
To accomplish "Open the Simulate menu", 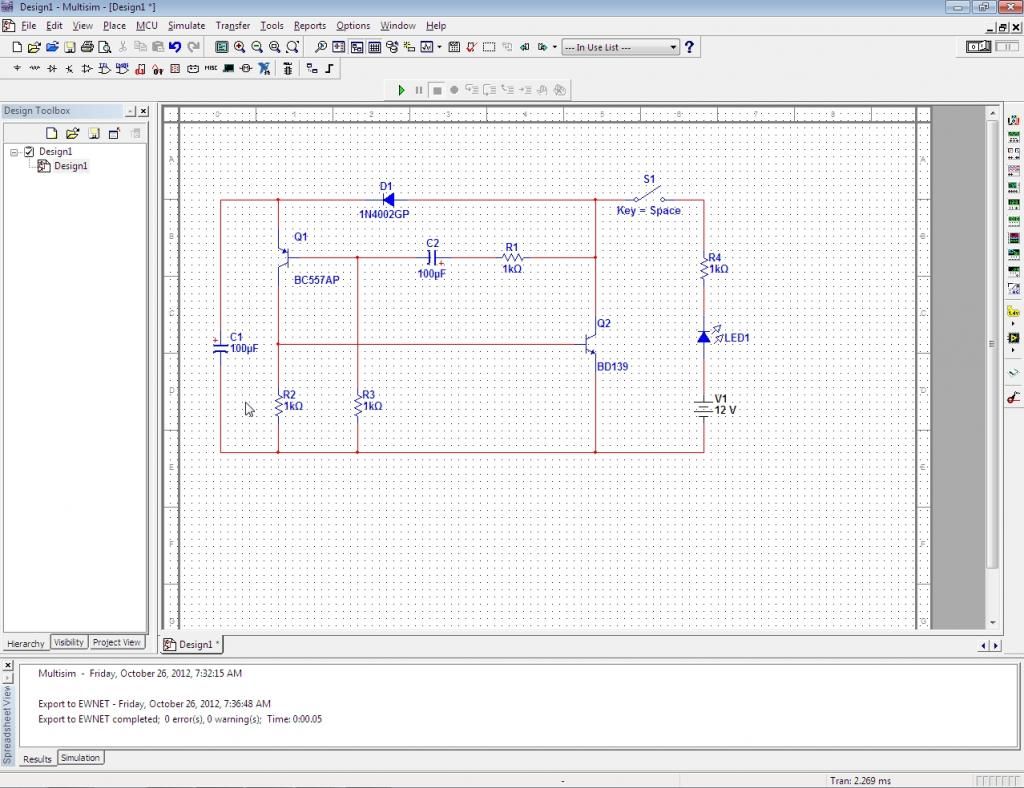I will click(x=186, y=25).
